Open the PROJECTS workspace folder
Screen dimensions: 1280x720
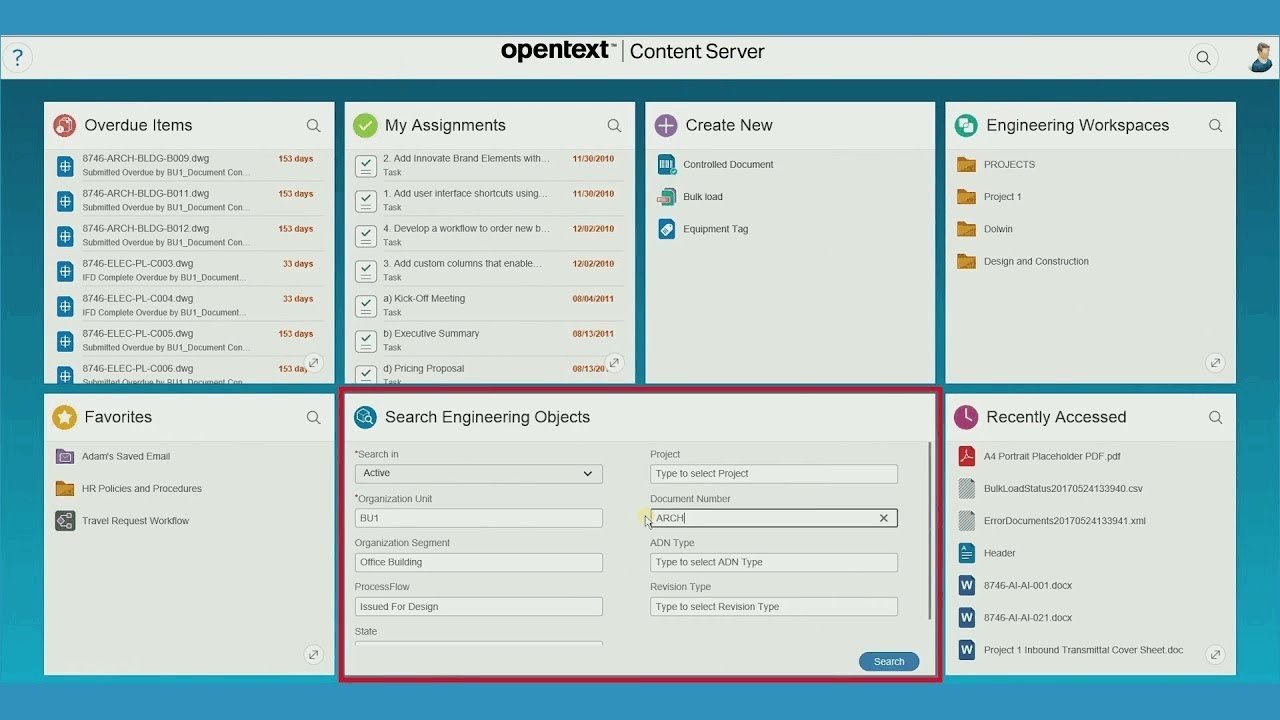(x=1008, y=165)
